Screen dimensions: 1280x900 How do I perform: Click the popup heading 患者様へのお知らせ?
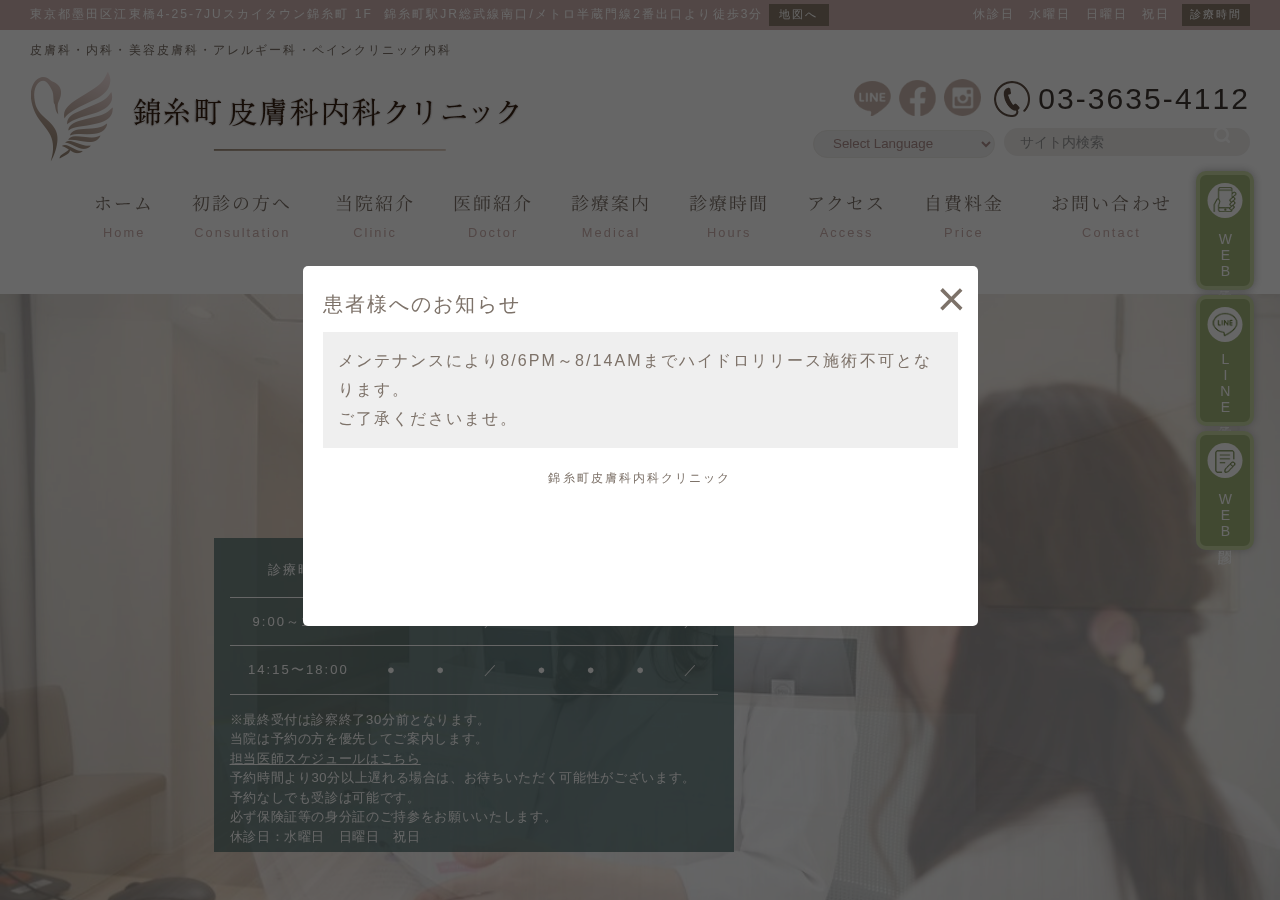pos(421,304)
